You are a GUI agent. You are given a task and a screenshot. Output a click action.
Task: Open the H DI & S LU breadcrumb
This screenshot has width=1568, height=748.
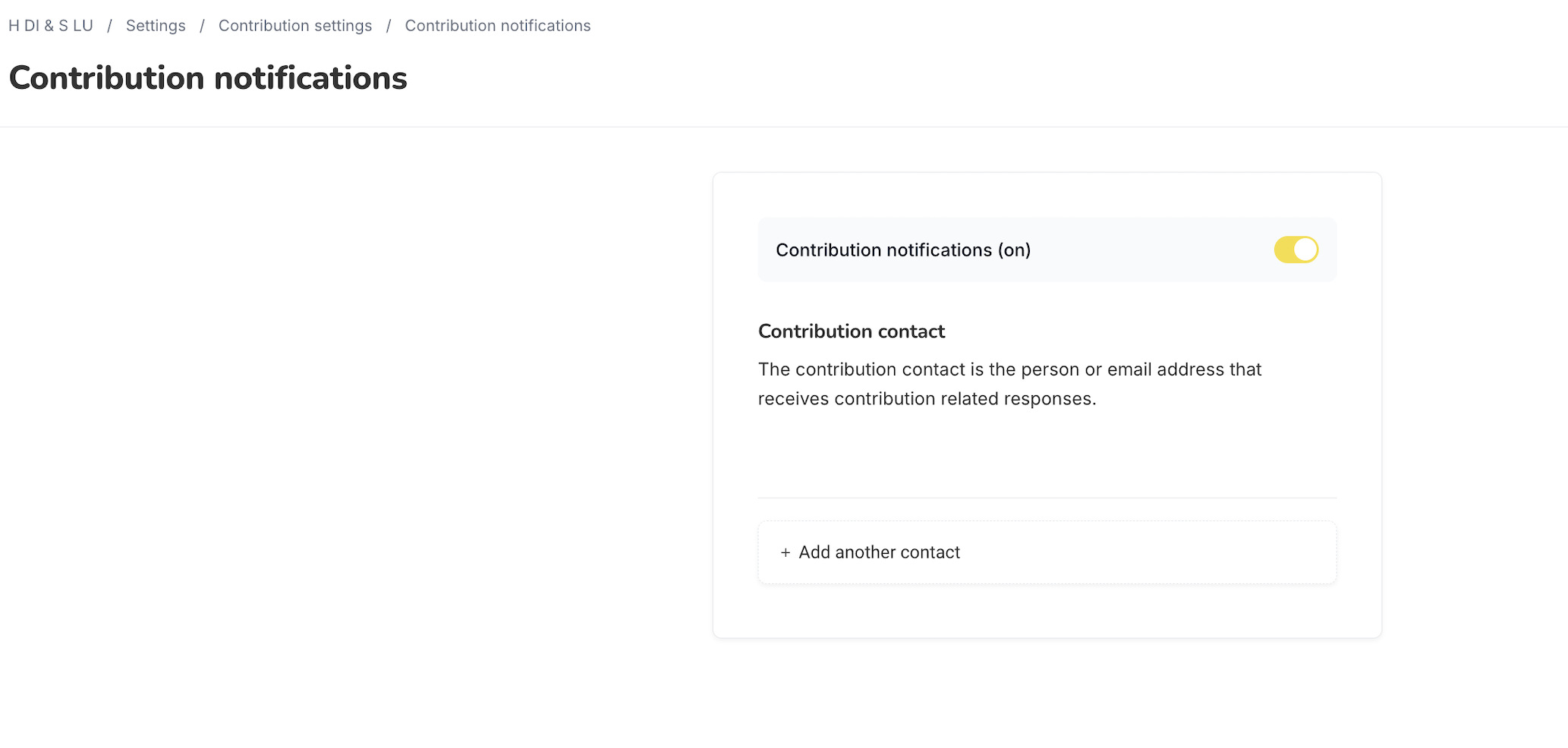pos(51,26)
